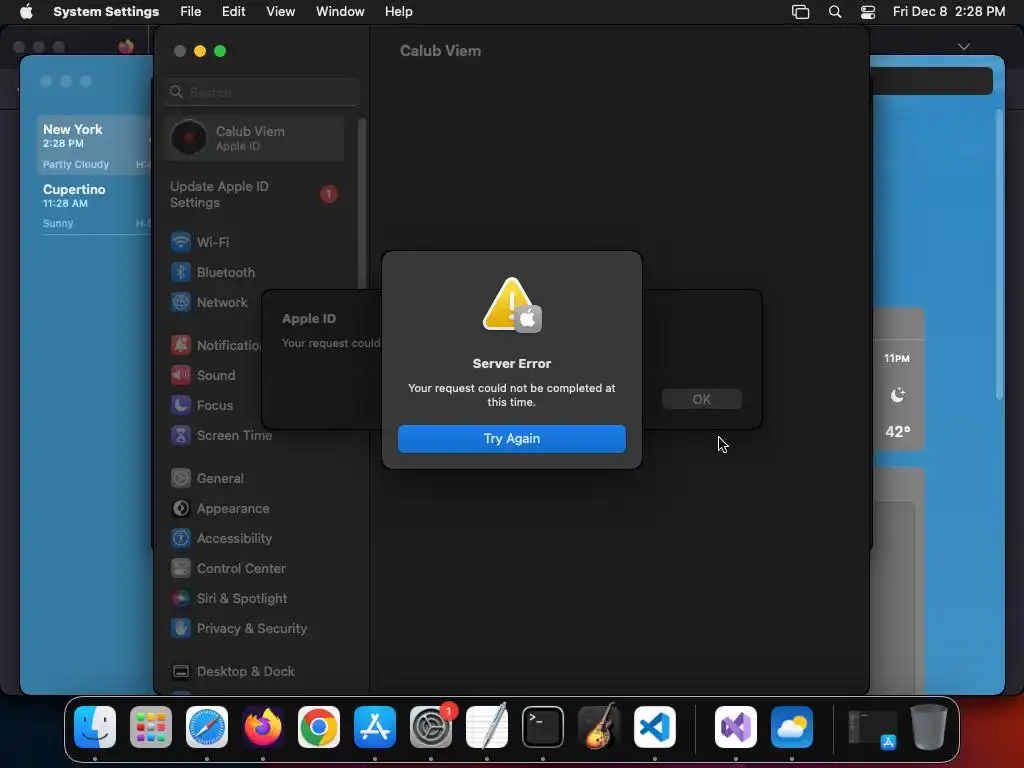Open Siri & Spotlight icon
This screenshot has height=768, width=1024.
coord(181,598)
